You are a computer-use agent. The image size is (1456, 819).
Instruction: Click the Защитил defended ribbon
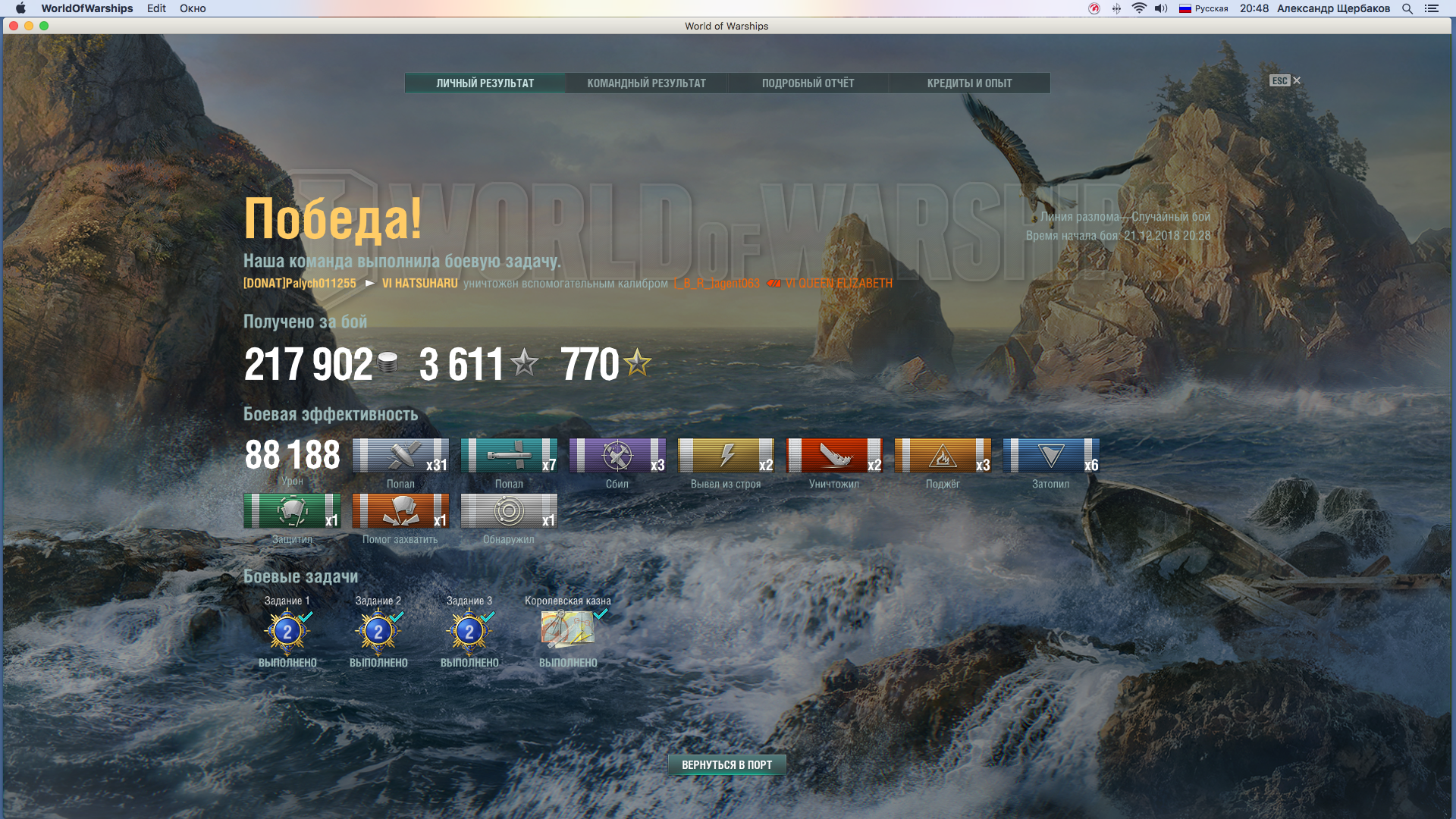(292, 511)
